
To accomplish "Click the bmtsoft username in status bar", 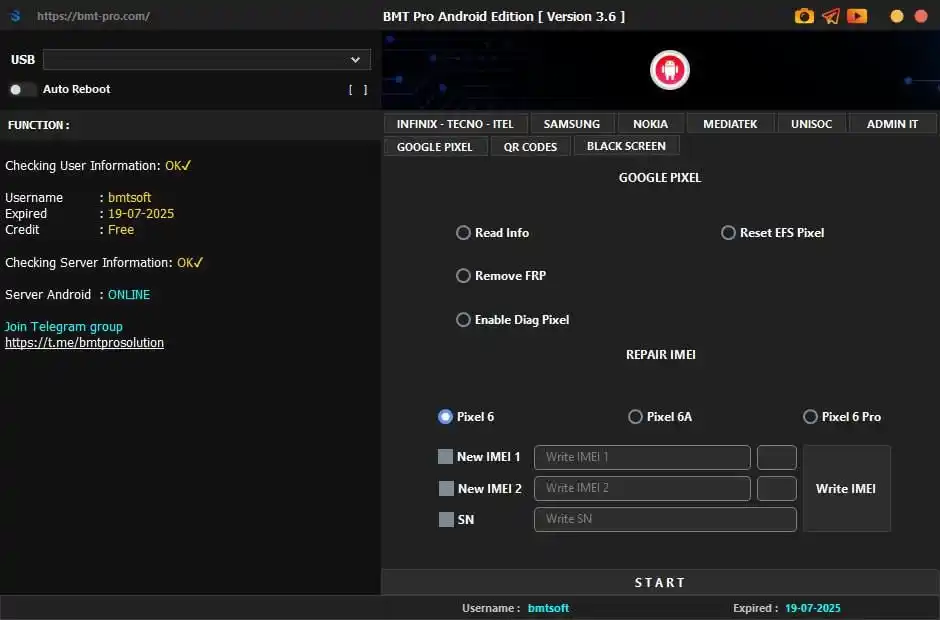I will (x=548, y=608).
